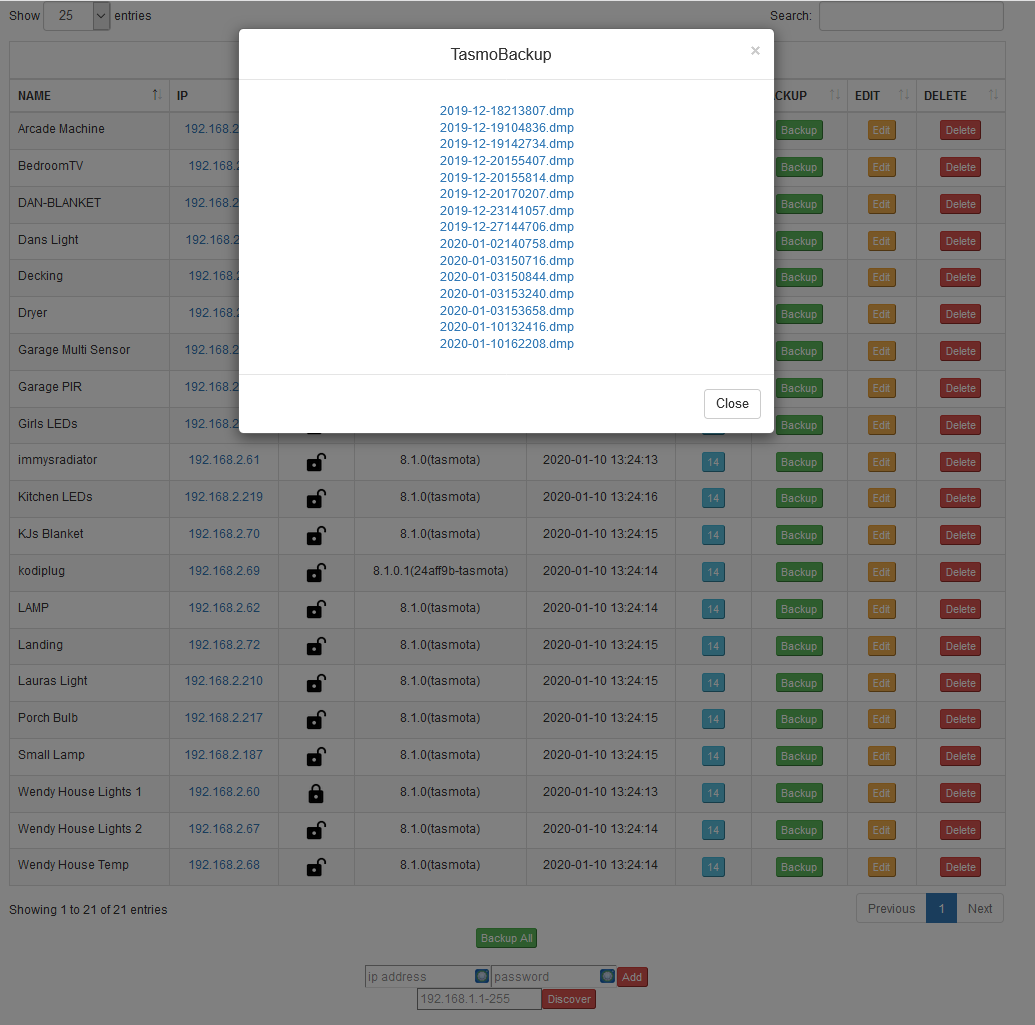Edit the Landing device
1035x1025 pixels.
(x=881, y=646)
